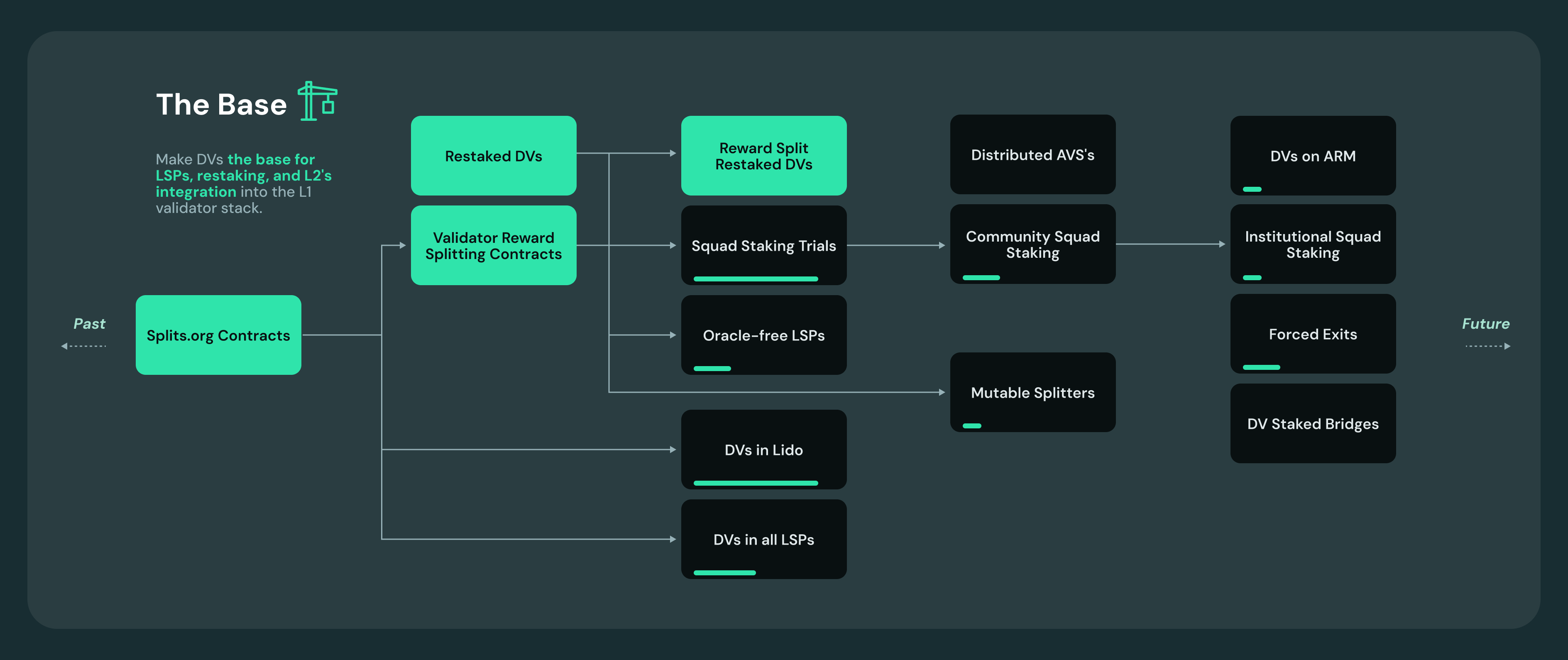The width and height of the screenshot is (1568, 660).
Task: Select the Restaked DVs box
Action: pos(493,156)
